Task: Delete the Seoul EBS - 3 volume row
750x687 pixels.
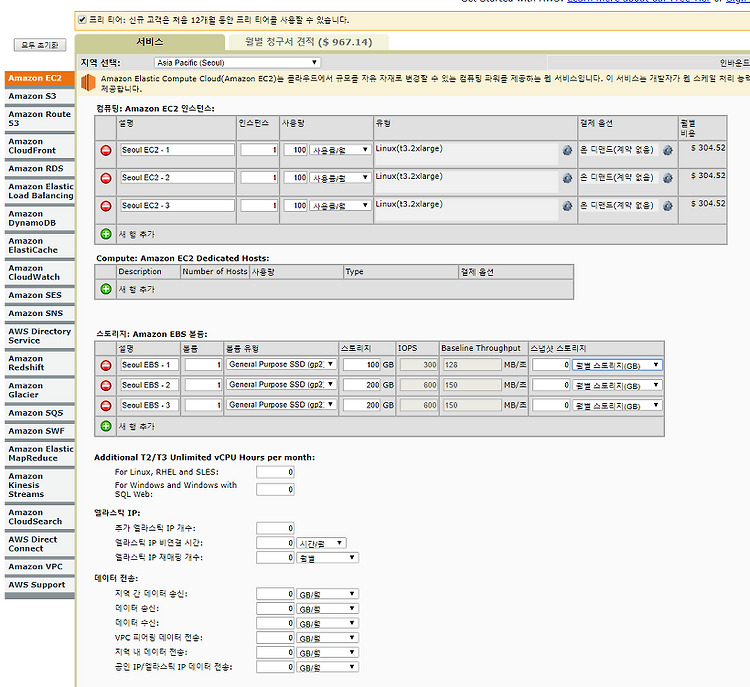Action: (x=106, y=406)
